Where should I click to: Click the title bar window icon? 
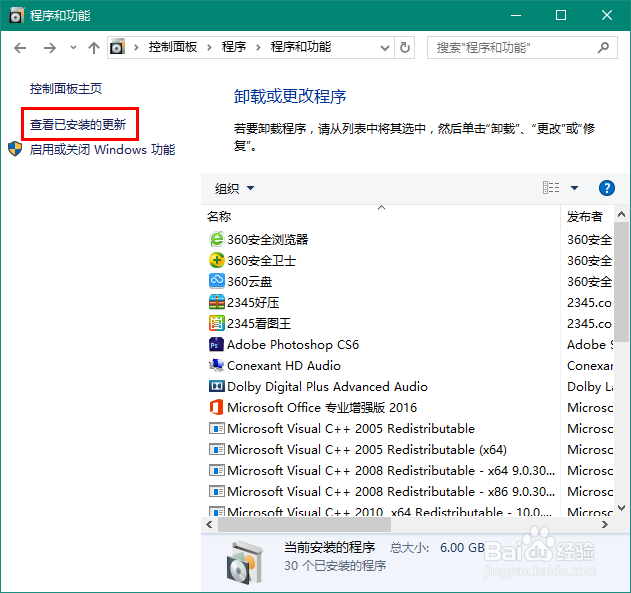click(x=16, y=15)
